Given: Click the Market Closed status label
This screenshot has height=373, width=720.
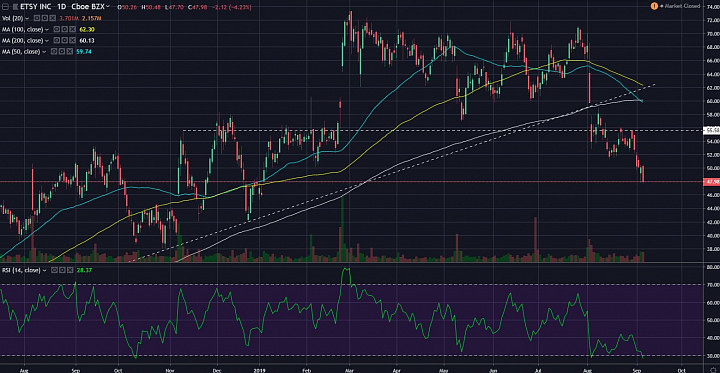Looking at the screenshot, I should pos(682,6).
